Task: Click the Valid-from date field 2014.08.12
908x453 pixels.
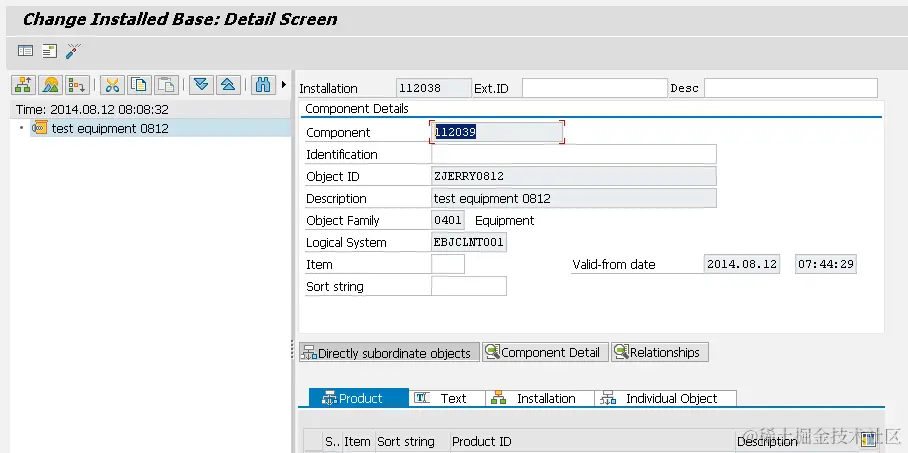Action: pos(742,264)
